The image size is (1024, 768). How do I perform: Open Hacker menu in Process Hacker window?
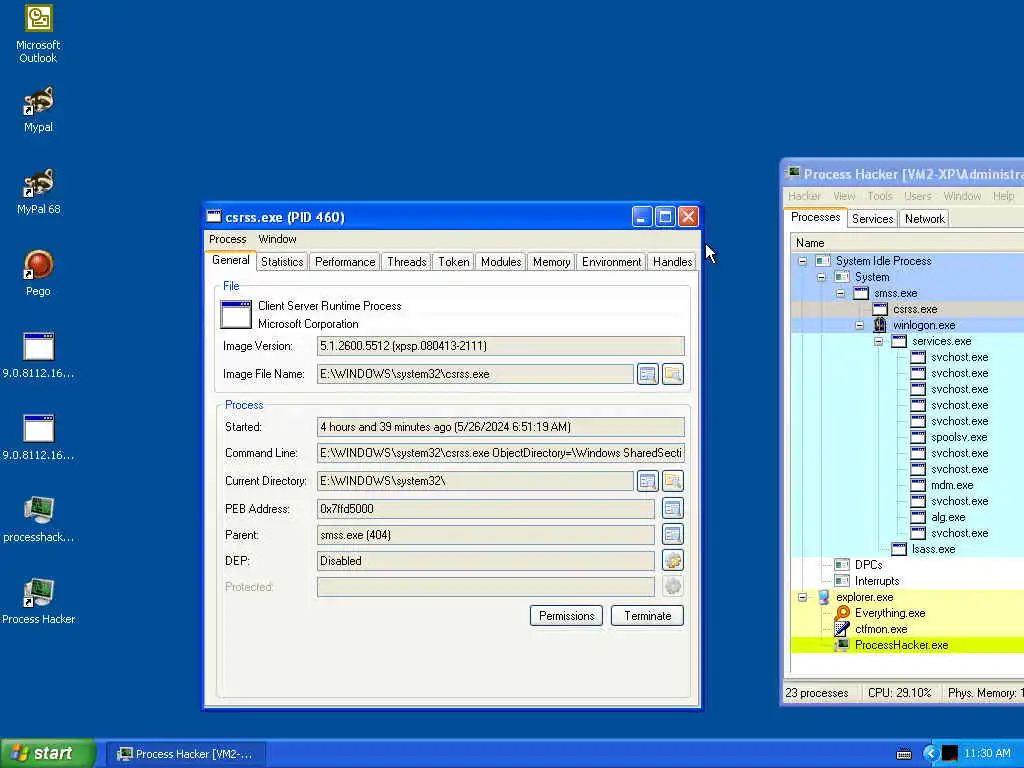coord(804,196)
